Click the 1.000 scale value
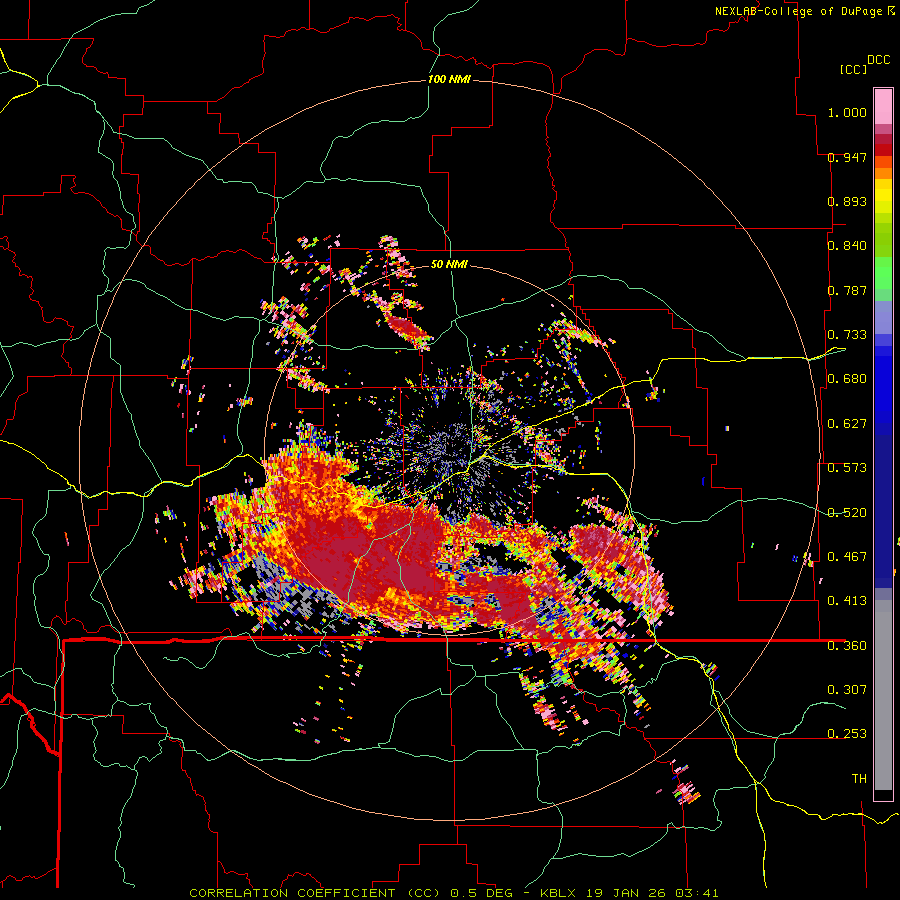This screenshot has height=900, width=900. tap(847, 112)
